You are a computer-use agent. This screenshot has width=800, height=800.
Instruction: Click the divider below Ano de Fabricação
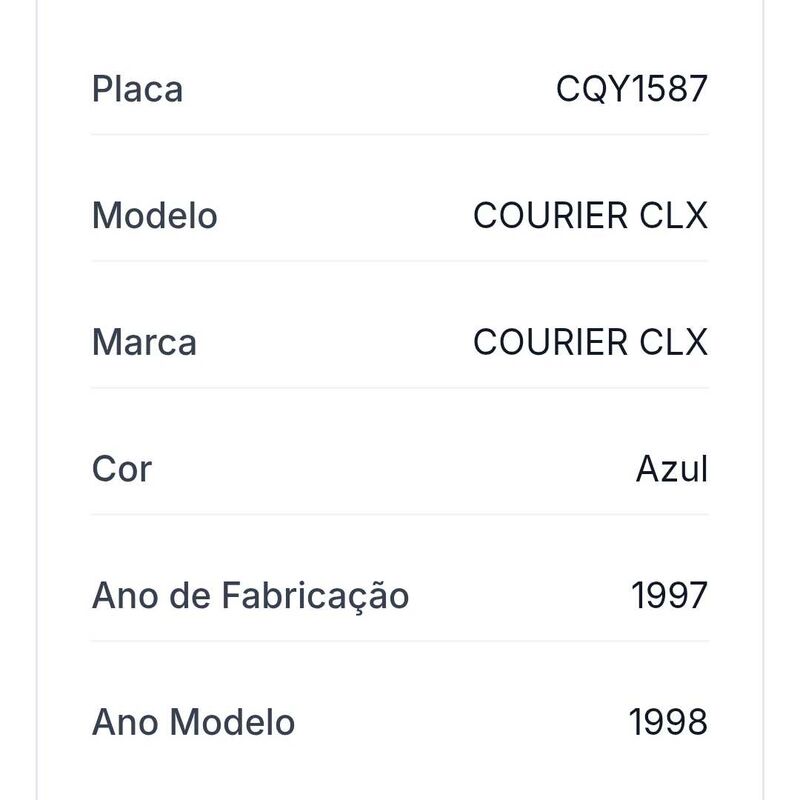point(400,641)
